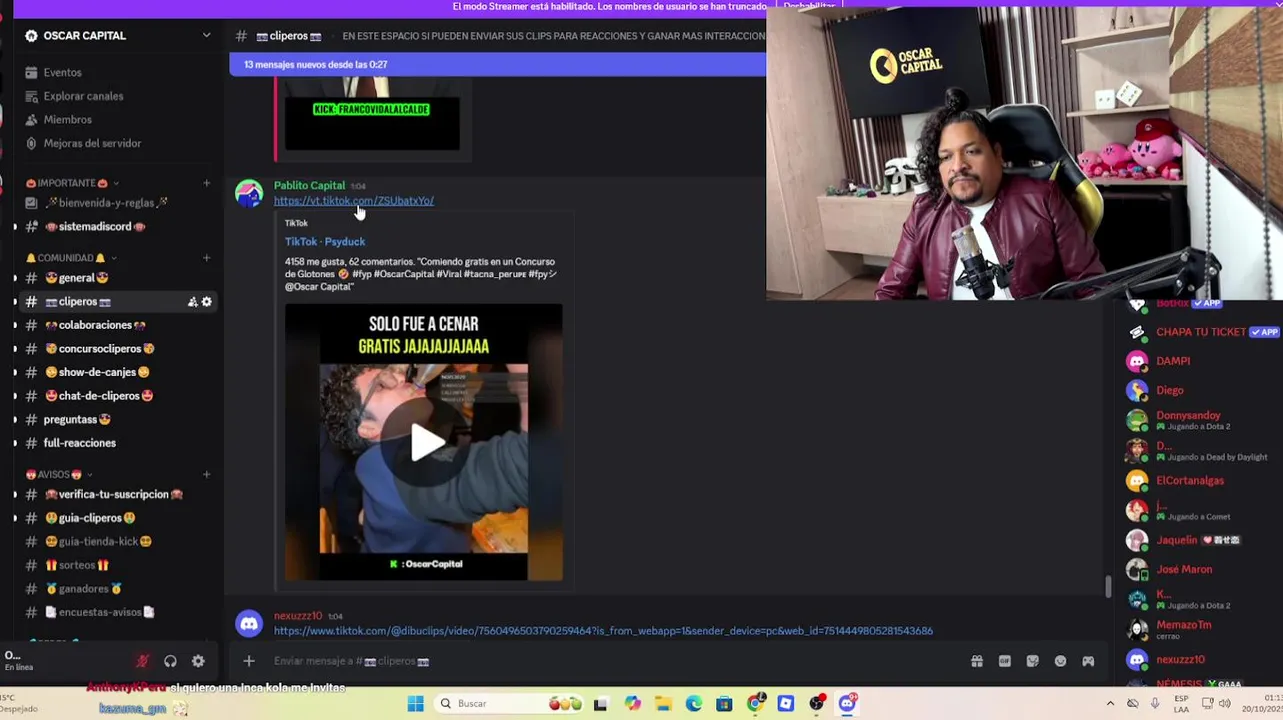Open the chat-de-cliperos channel
This screenshot has height=720, width=1283.
[x=99, y=396]
